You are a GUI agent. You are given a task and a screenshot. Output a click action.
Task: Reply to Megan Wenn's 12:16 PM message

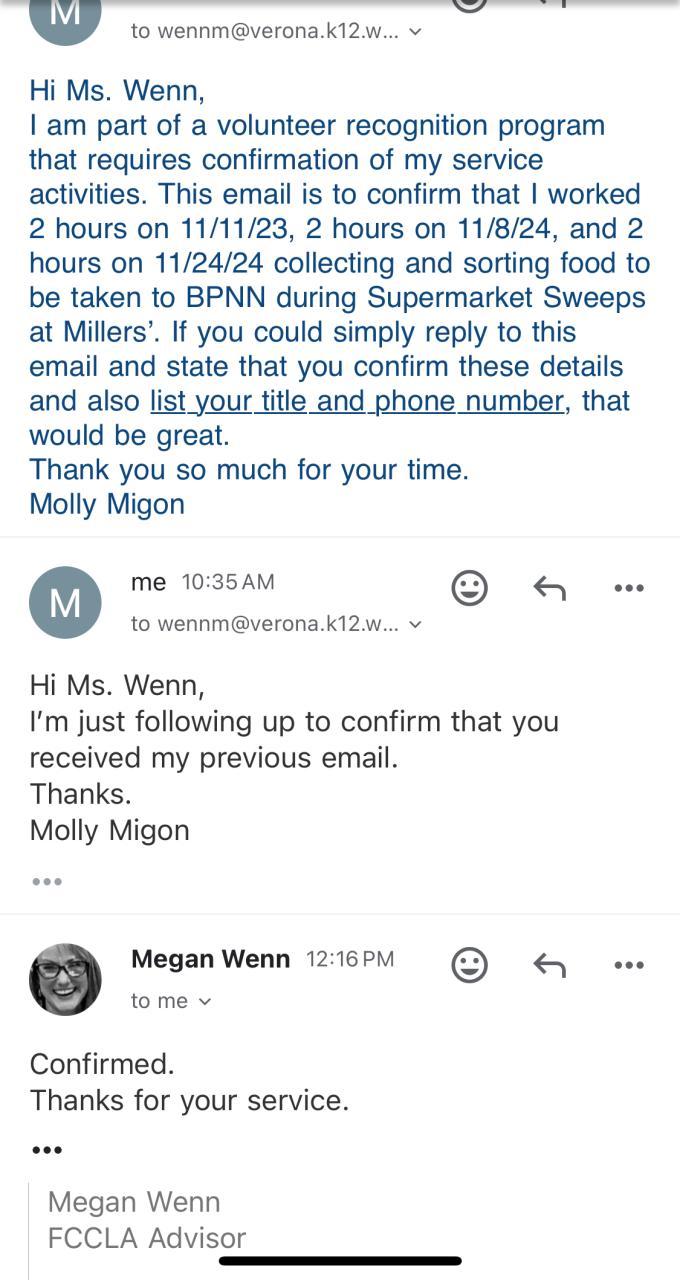(549, 965)
